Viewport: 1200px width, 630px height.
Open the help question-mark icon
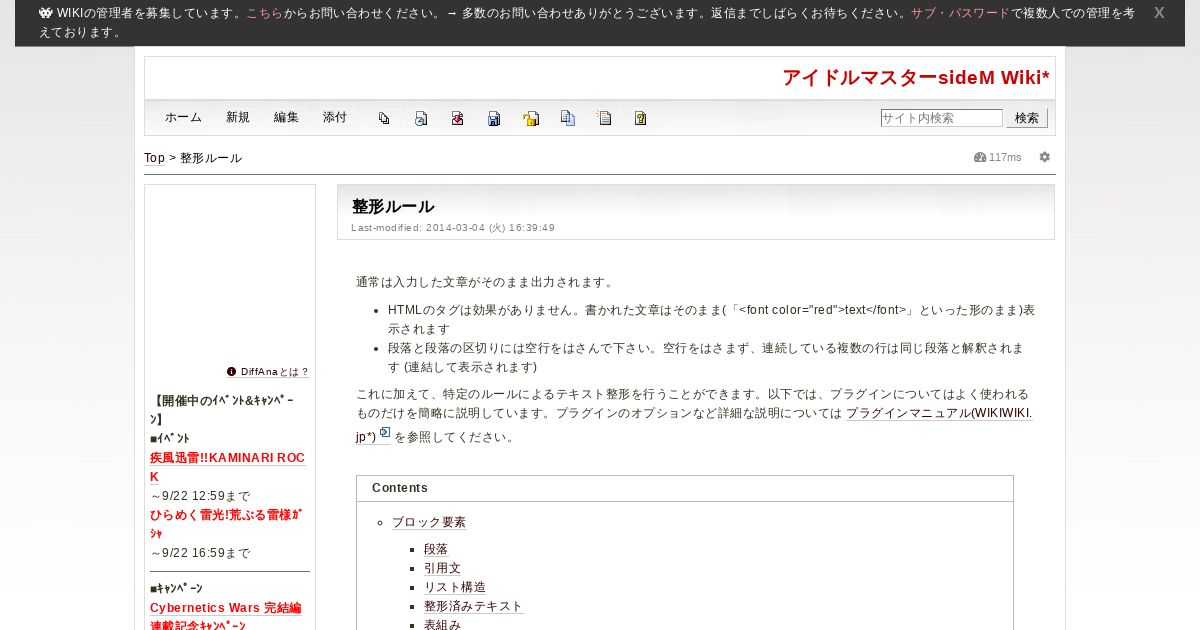640,118
